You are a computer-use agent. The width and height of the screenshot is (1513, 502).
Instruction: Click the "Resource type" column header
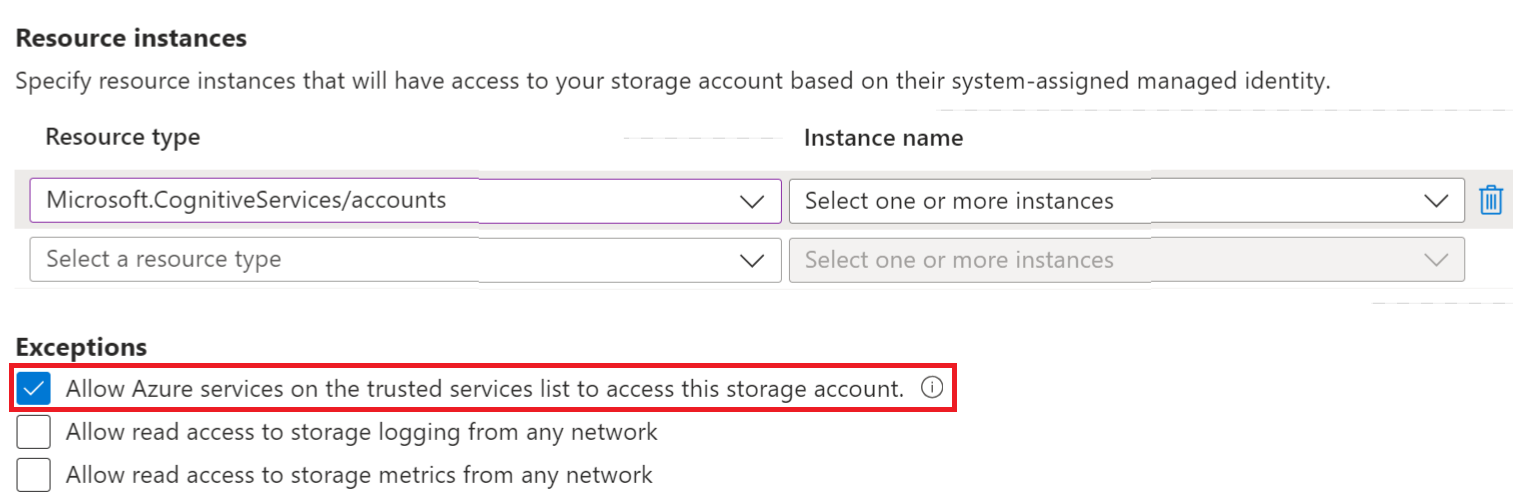pyautogui.click(x=123, y=137)
